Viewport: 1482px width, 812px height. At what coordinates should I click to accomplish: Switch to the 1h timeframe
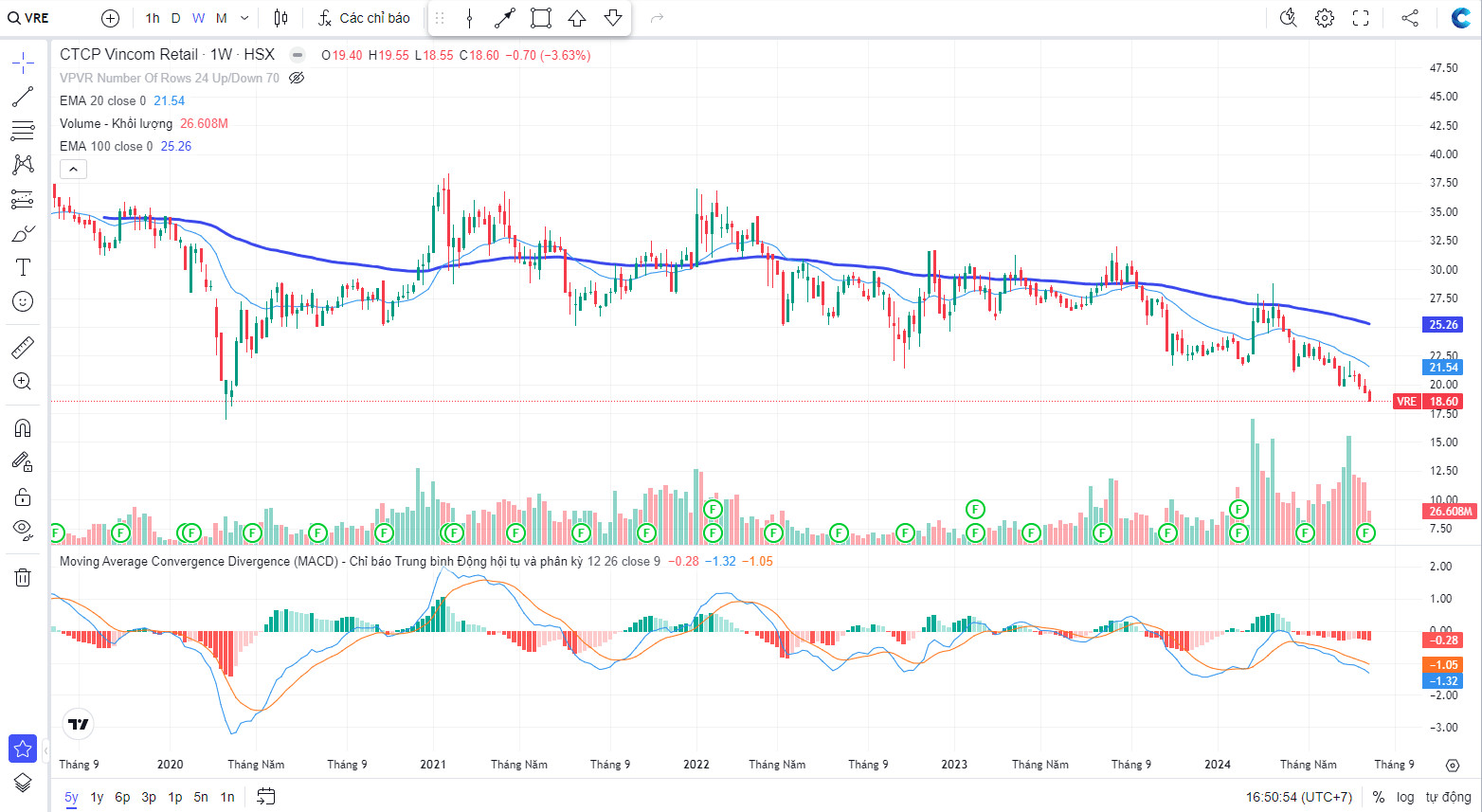click(153, 18)
